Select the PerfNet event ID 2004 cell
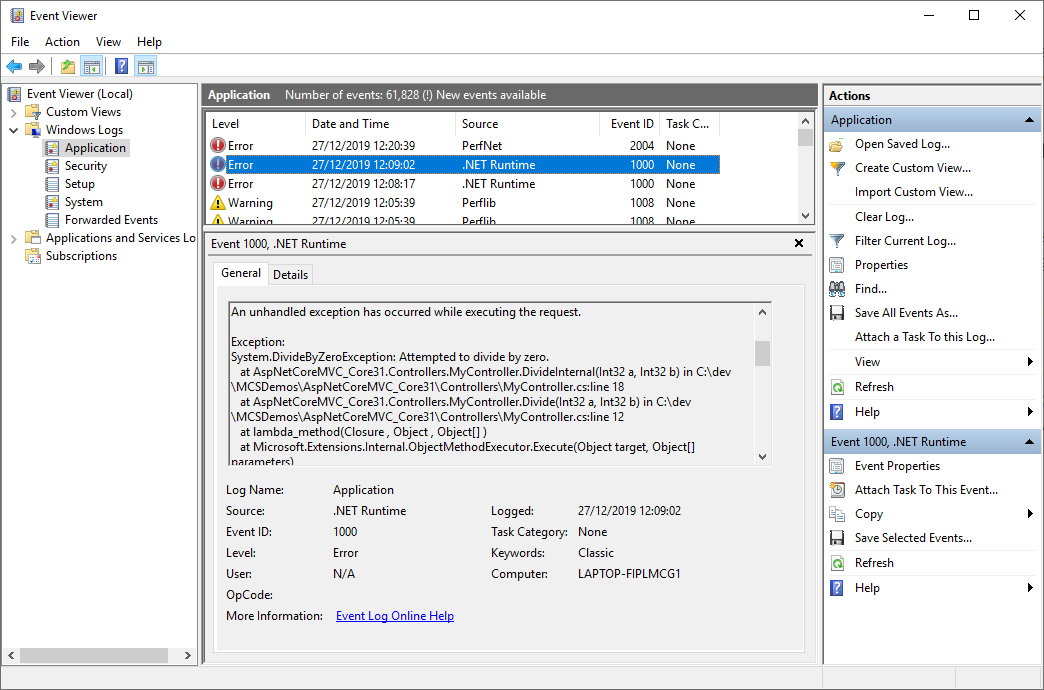 click(x=642, y=146)
